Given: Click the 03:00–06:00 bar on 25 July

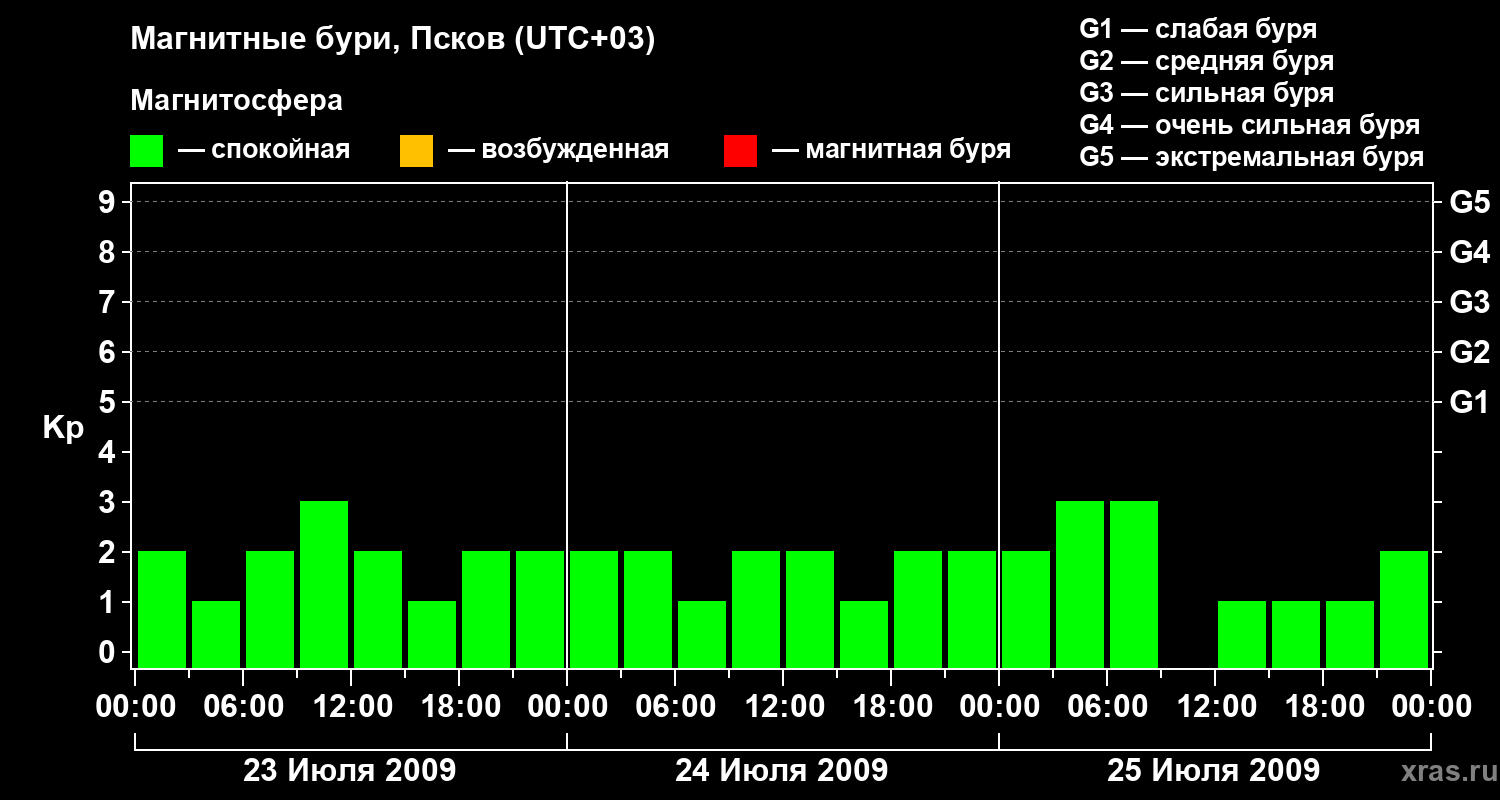Looking at the screenshot, I should coord(1080,584).
